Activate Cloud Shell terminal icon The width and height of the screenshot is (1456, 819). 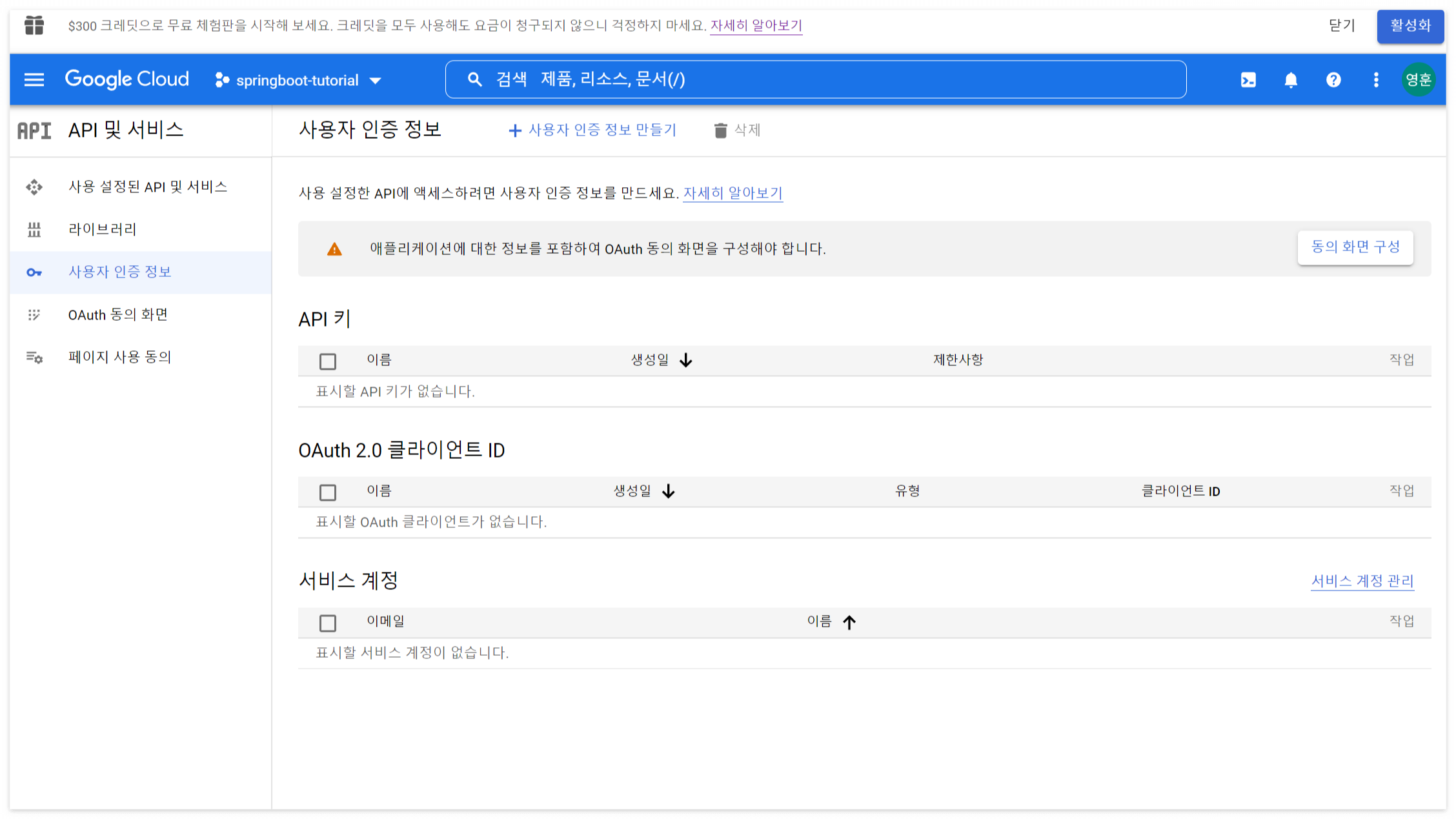point(1248,79)
